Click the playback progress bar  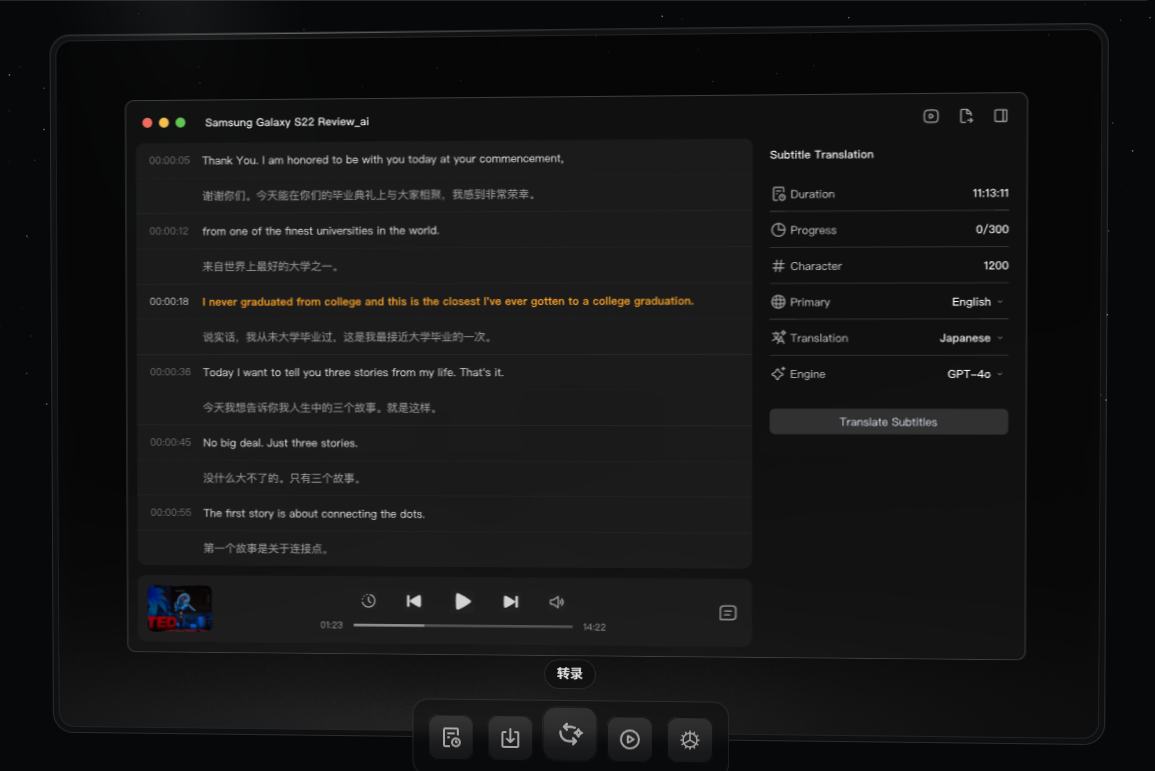(463, 626)
